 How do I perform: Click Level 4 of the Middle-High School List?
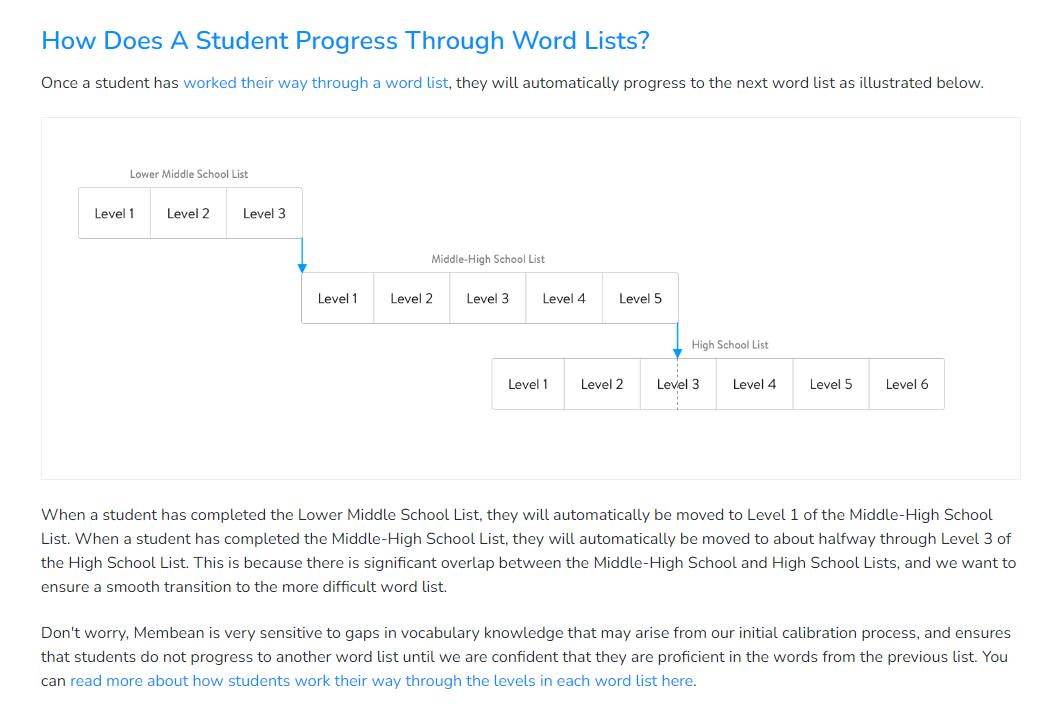click(564, 299)
